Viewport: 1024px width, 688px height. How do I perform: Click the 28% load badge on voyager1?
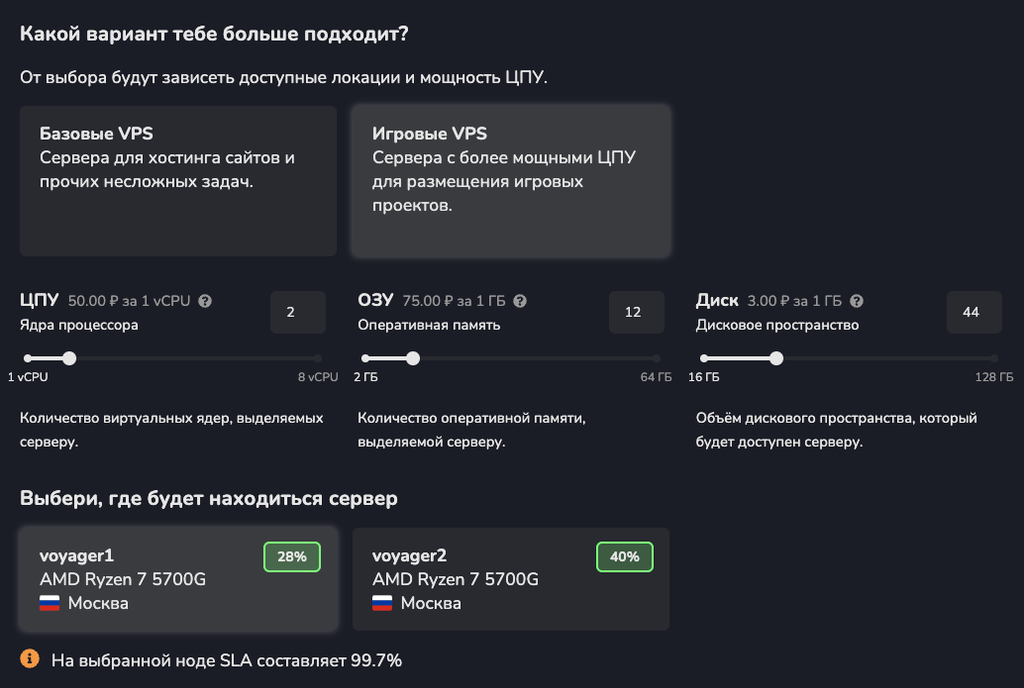pos(291,557)
